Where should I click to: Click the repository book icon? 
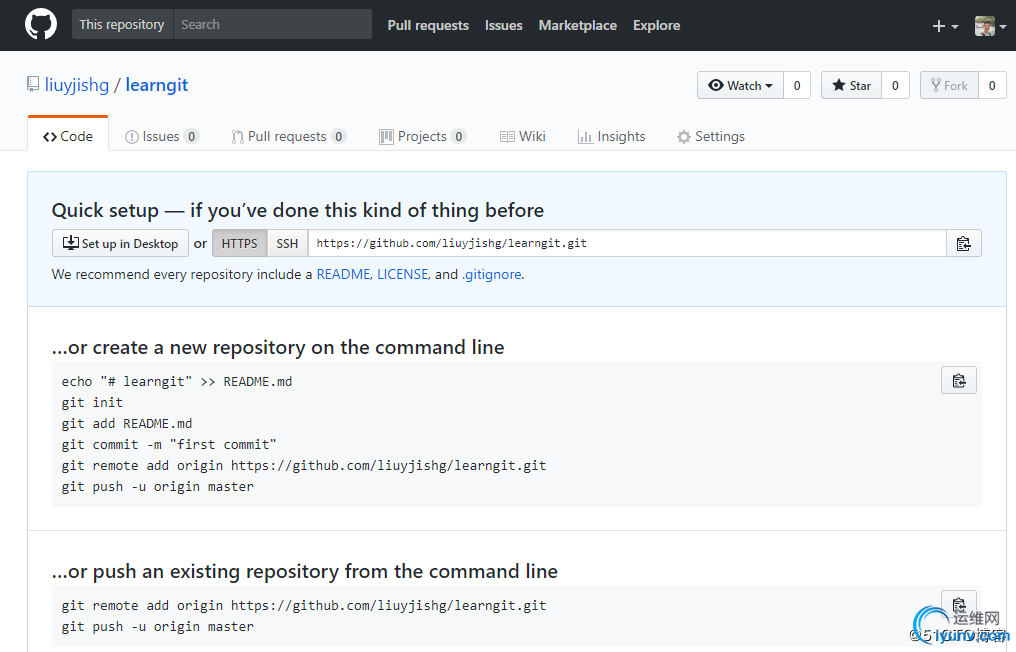click(x=32, y=84)
